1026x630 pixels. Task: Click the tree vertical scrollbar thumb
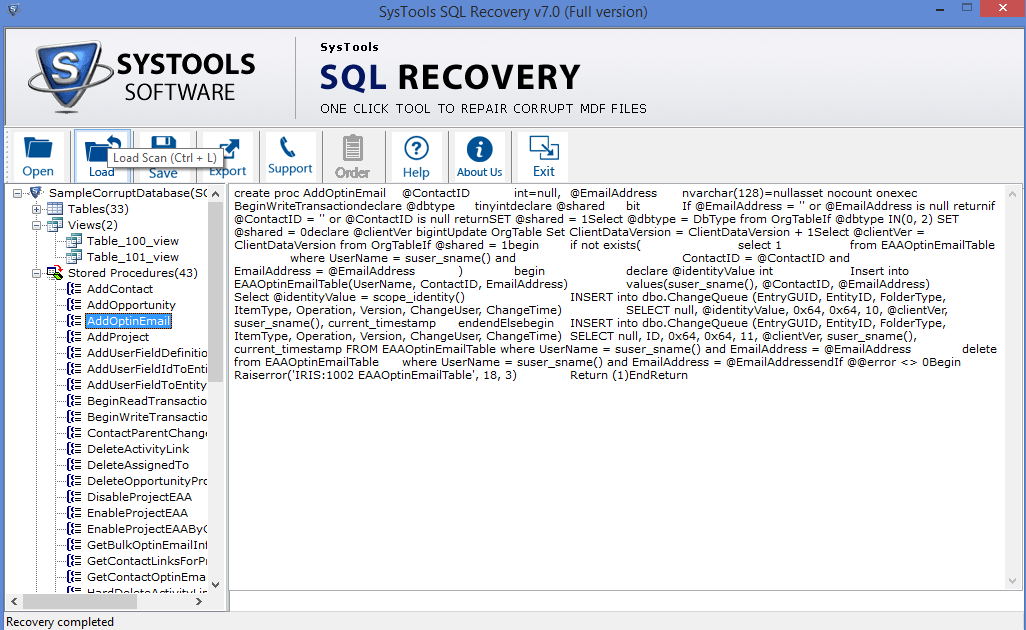pyautogui.click(x=215, y=292)
